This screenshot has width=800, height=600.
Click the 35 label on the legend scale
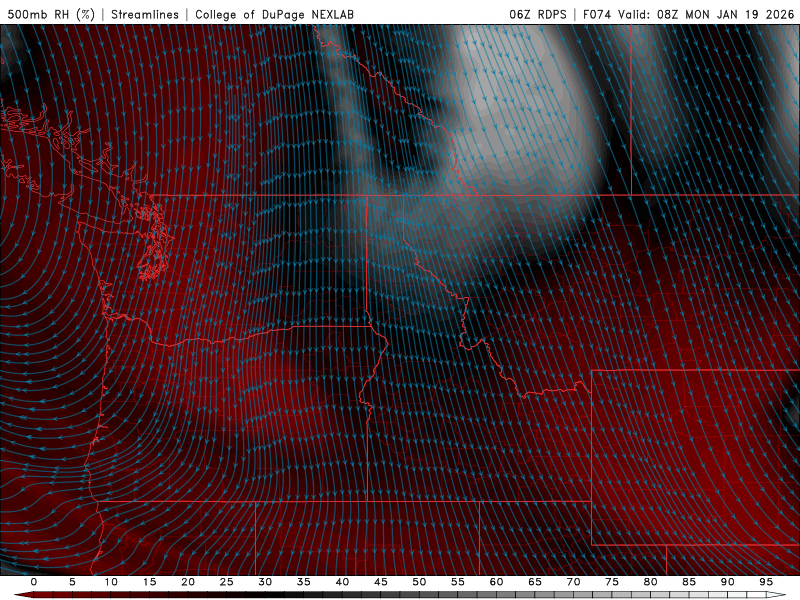click(x=304, y=582)
